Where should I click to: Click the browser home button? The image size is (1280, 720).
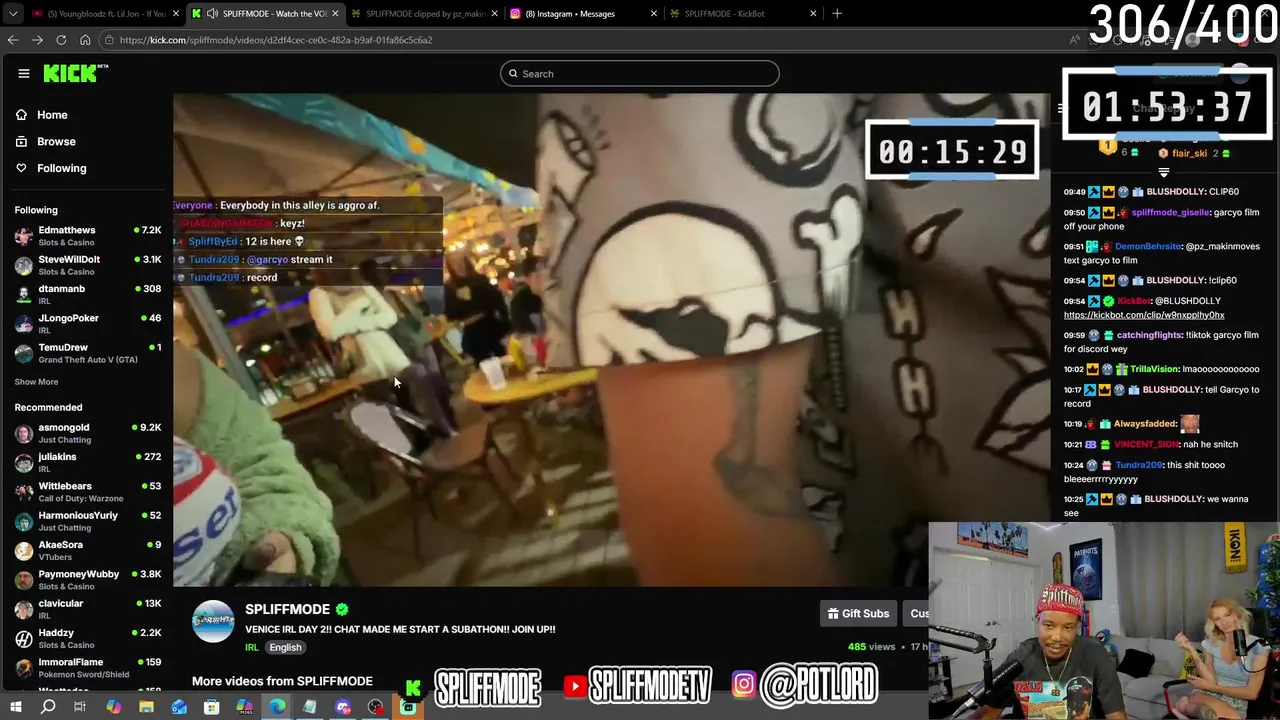85,40
